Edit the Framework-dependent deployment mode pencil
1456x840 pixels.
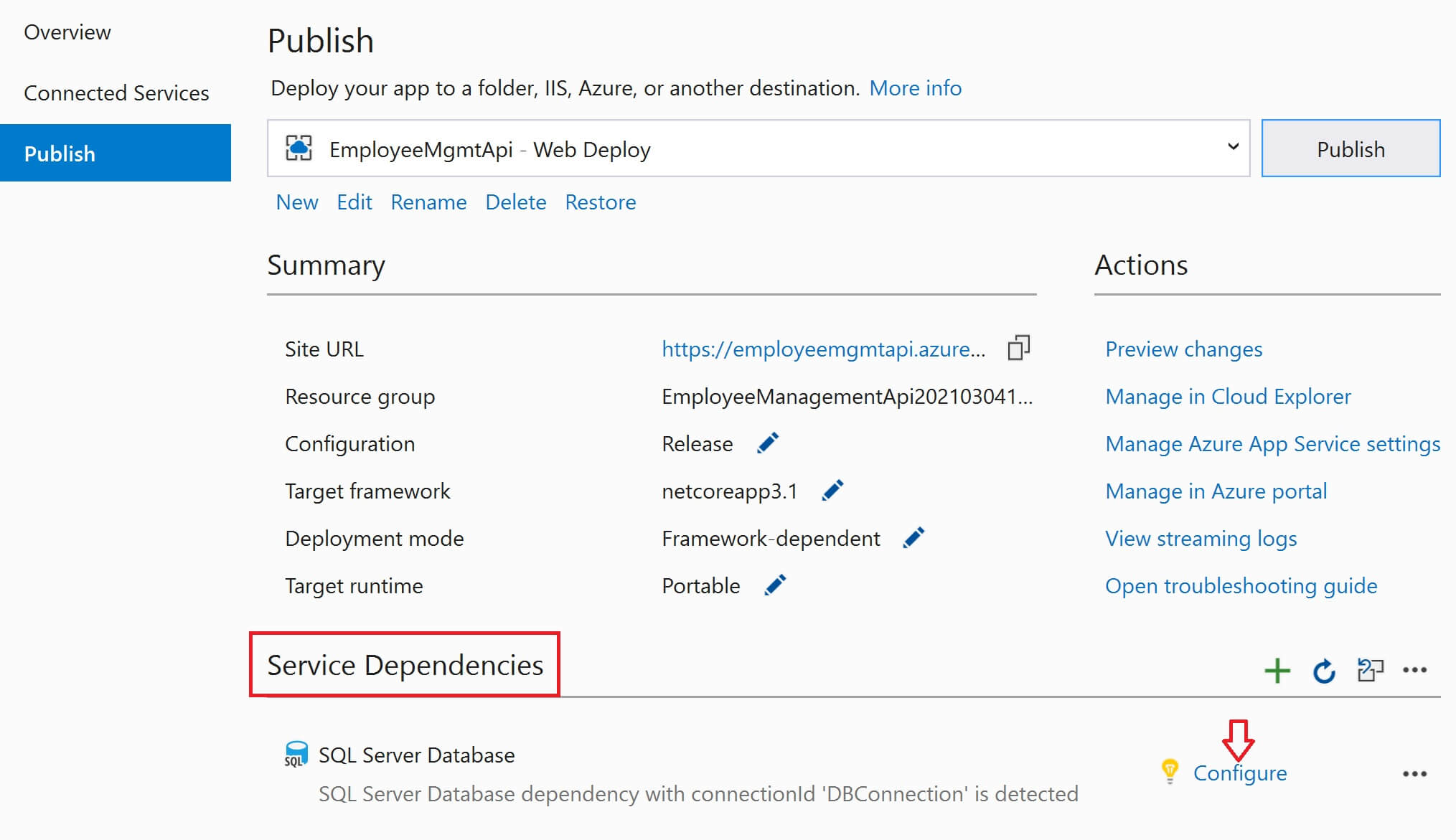pyautogui.click(x=913, y=538)
